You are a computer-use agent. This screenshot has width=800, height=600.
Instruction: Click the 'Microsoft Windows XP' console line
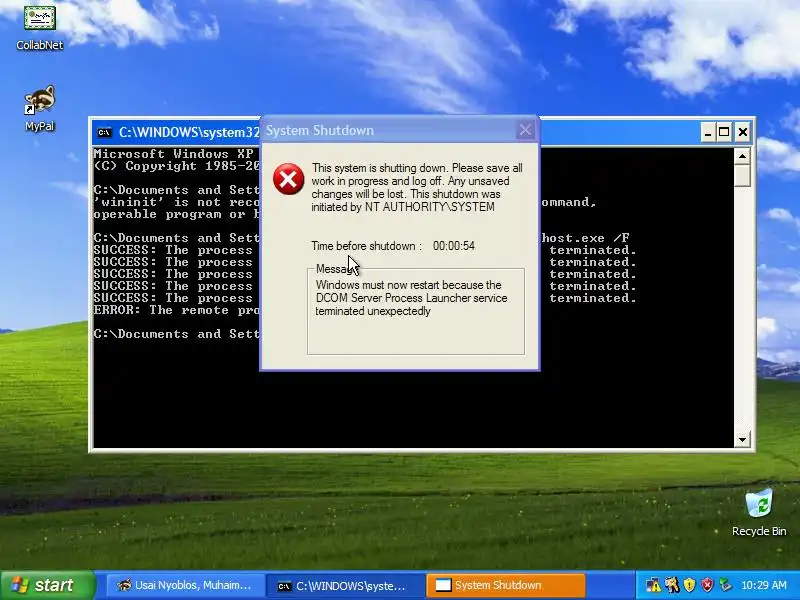point(173,154)
